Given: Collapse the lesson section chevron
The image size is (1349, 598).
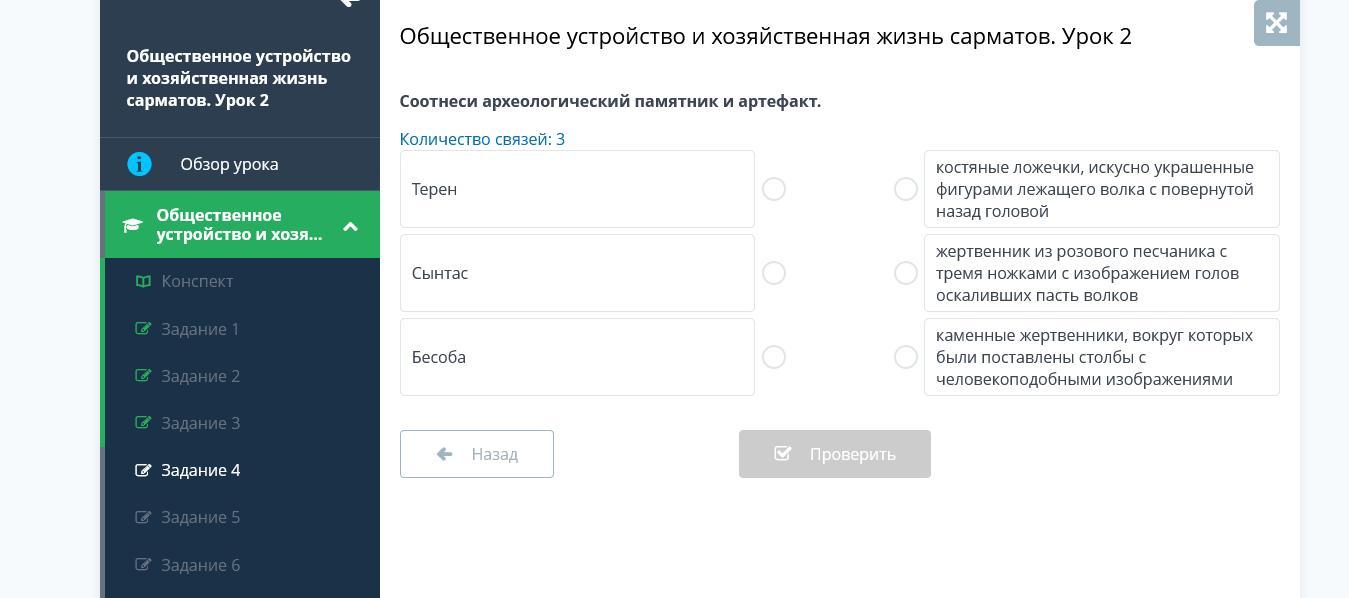Looking at the screenshot, I should pyautogui.click(x=350, y=226).
